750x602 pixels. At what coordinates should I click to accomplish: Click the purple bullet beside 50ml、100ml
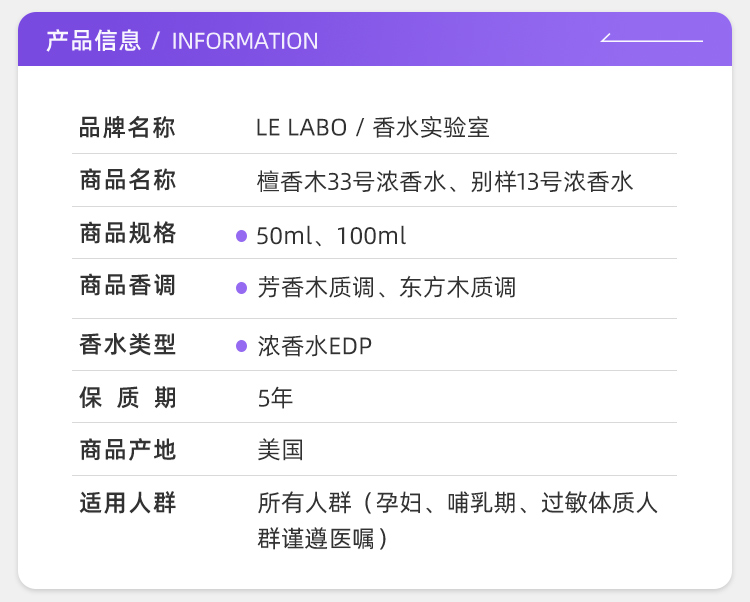(241, 236)
